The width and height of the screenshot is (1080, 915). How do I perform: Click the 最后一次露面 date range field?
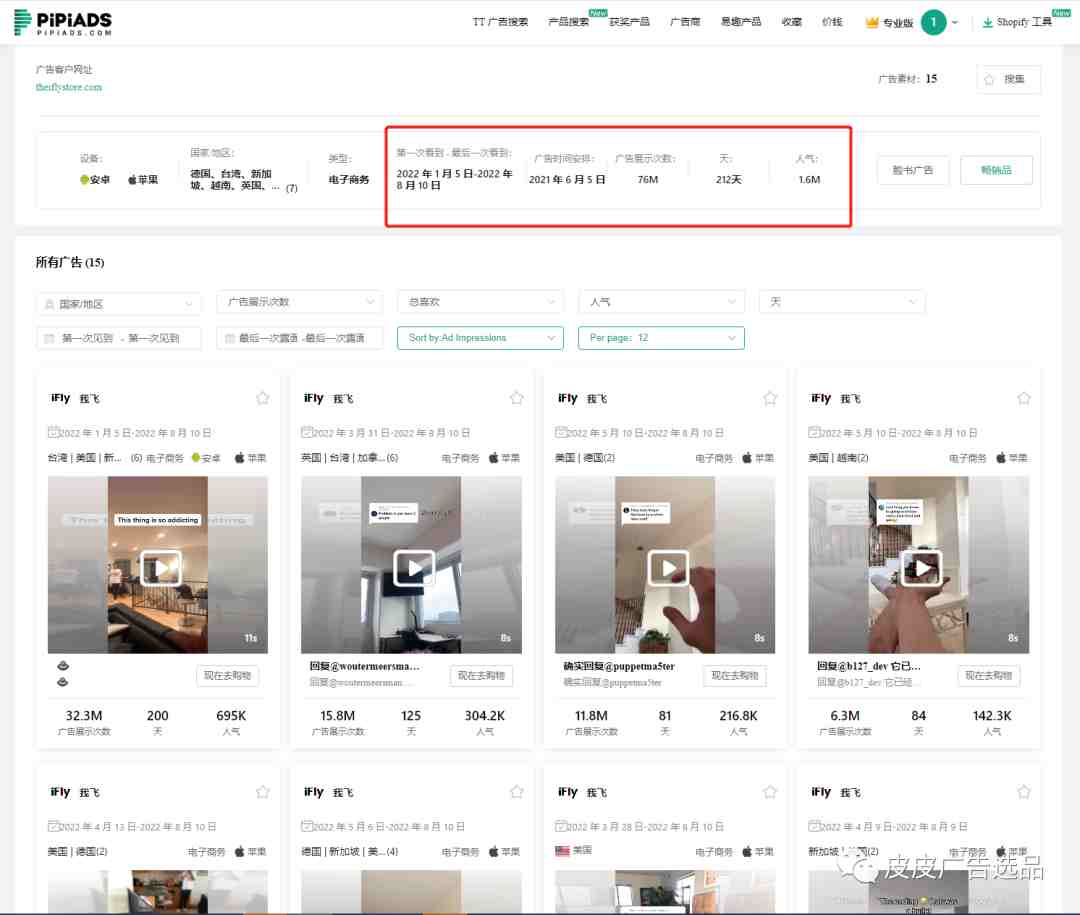300,338
